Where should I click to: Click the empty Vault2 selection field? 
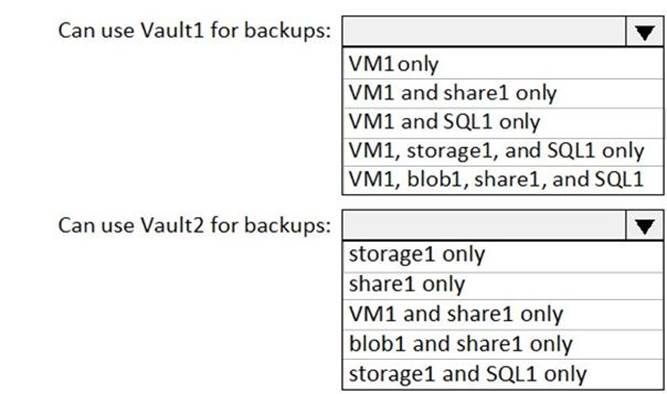click(x=484, y=225)
